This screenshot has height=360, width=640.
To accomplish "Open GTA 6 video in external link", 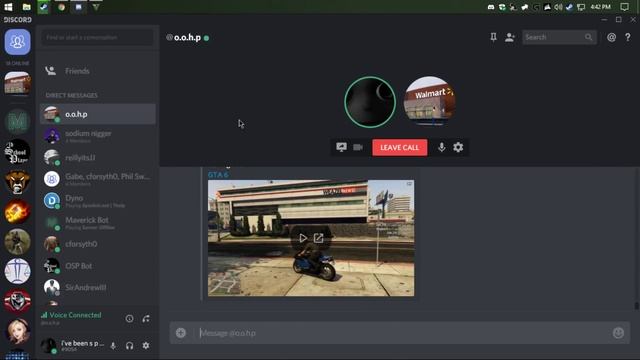I will (x=318, y=238).
